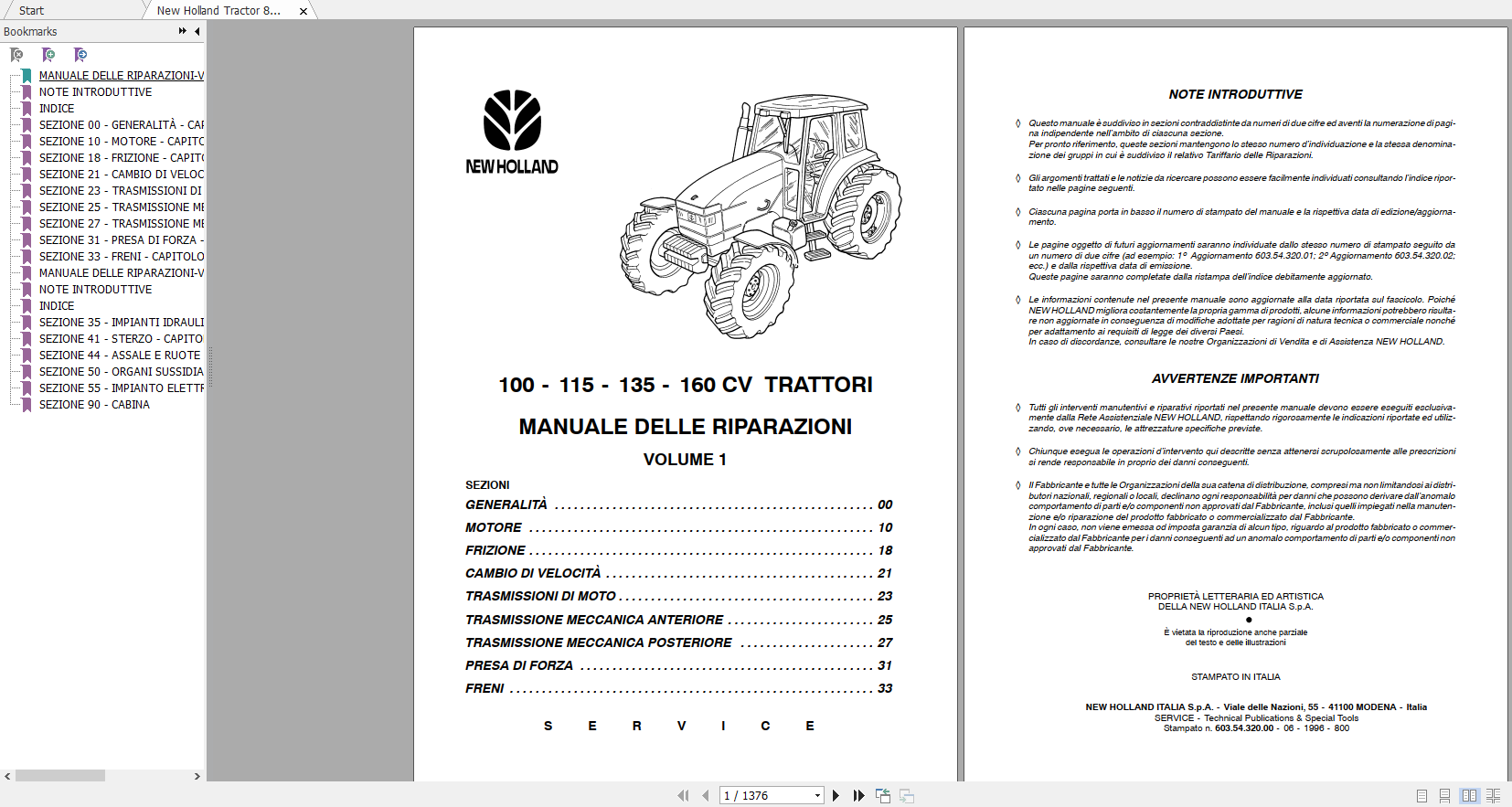Click the go-to-bookmark icon with blue arrow

[x=80, y=55]
